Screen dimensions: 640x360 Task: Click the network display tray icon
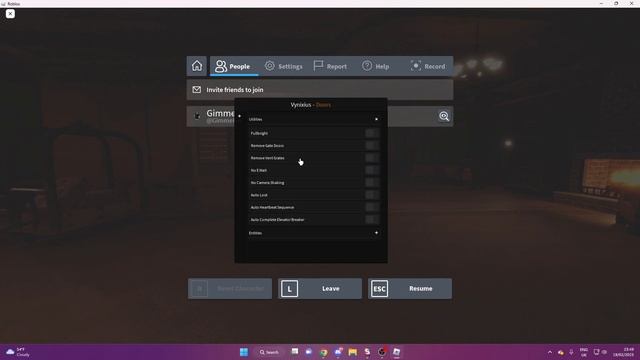(x=596, y=352)
